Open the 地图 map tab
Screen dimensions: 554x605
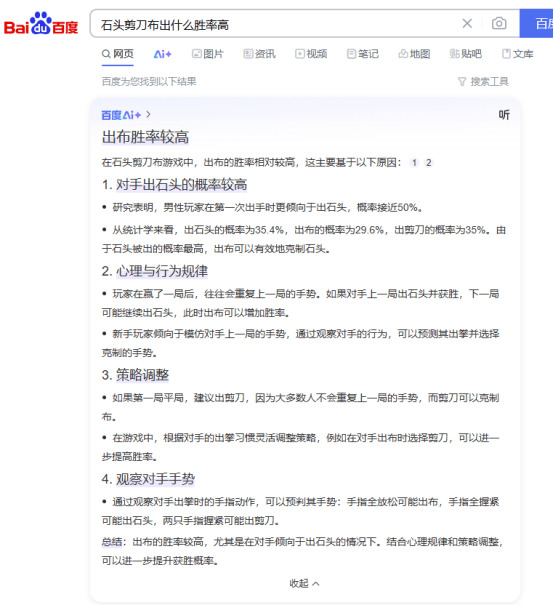tap(414, 54)
